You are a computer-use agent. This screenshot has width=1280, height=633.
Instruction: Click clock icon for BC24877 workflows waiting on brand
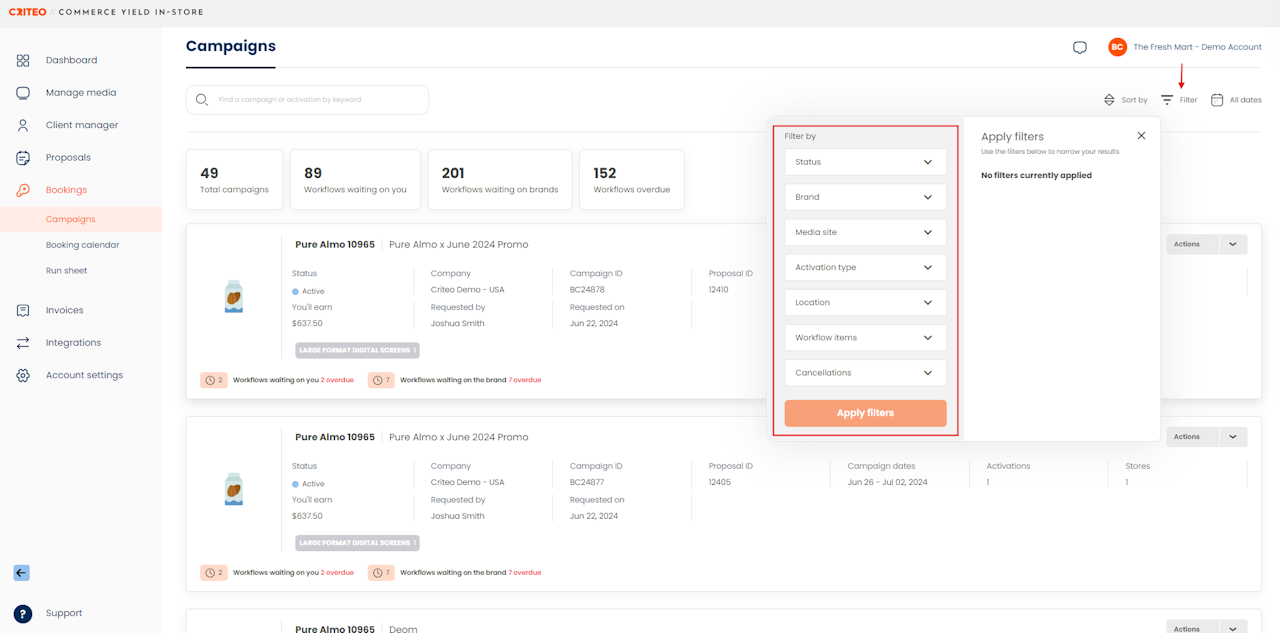376,573
